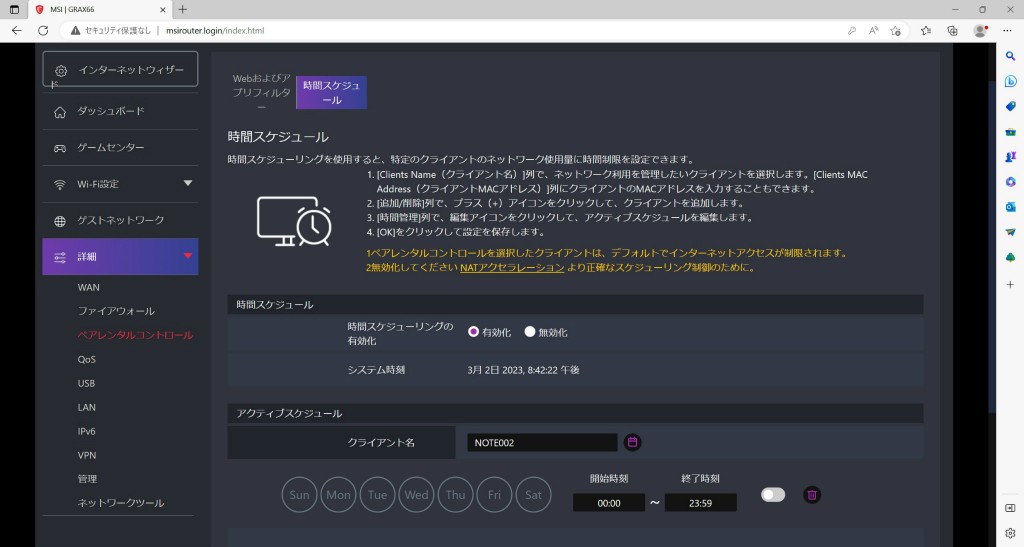1024x547 pixels.
Task: Open the browser profile avatar icon
Action: pos(980,30)
